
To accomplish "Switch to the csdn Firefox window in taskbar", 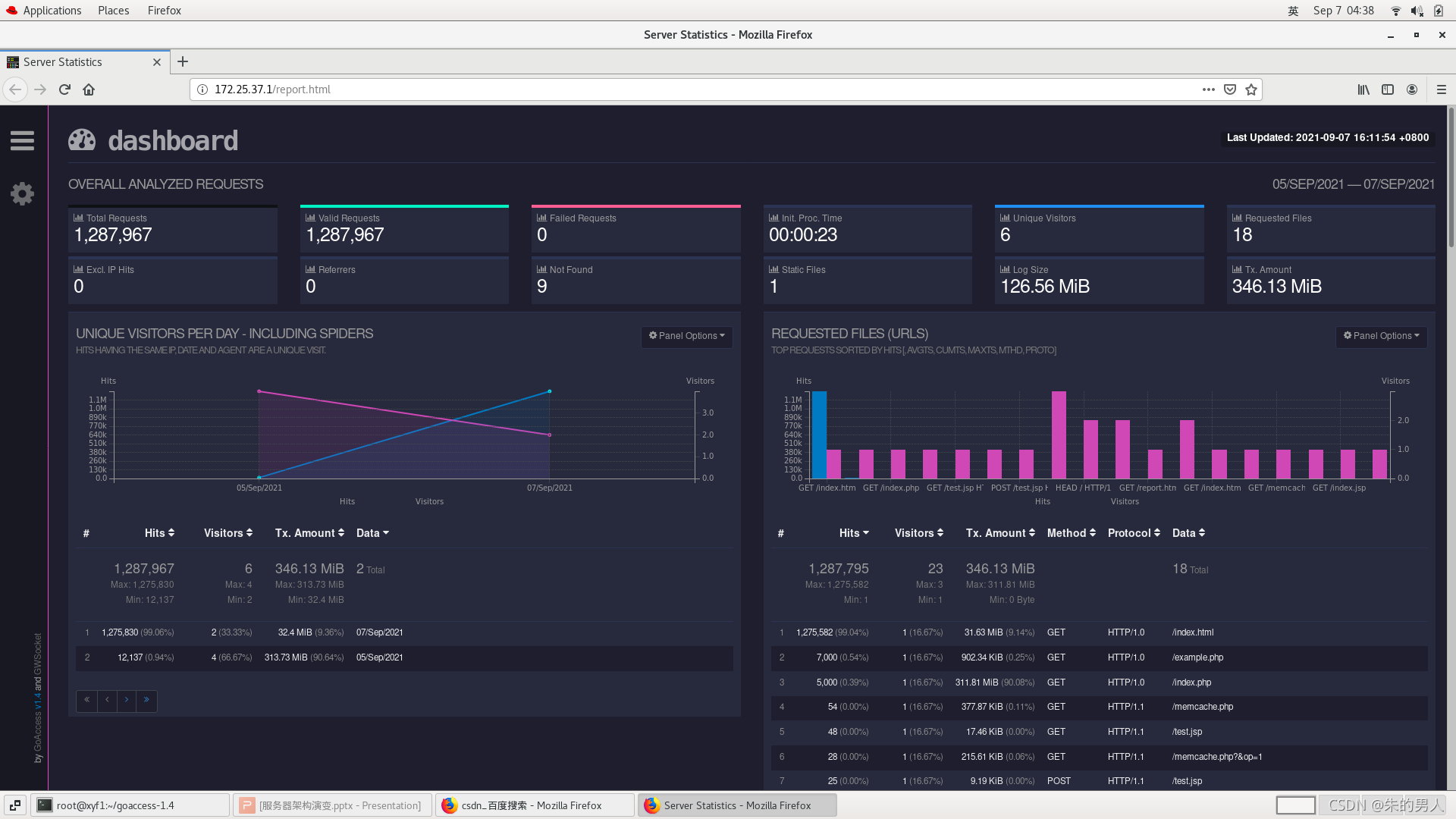I will pos(535,805).
